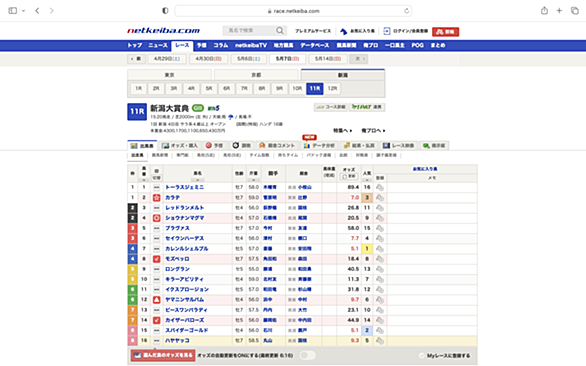This screenshot has width=586, height=366.
Task: Open sort dropdown under horse name column
Action: tap(197, 180)
